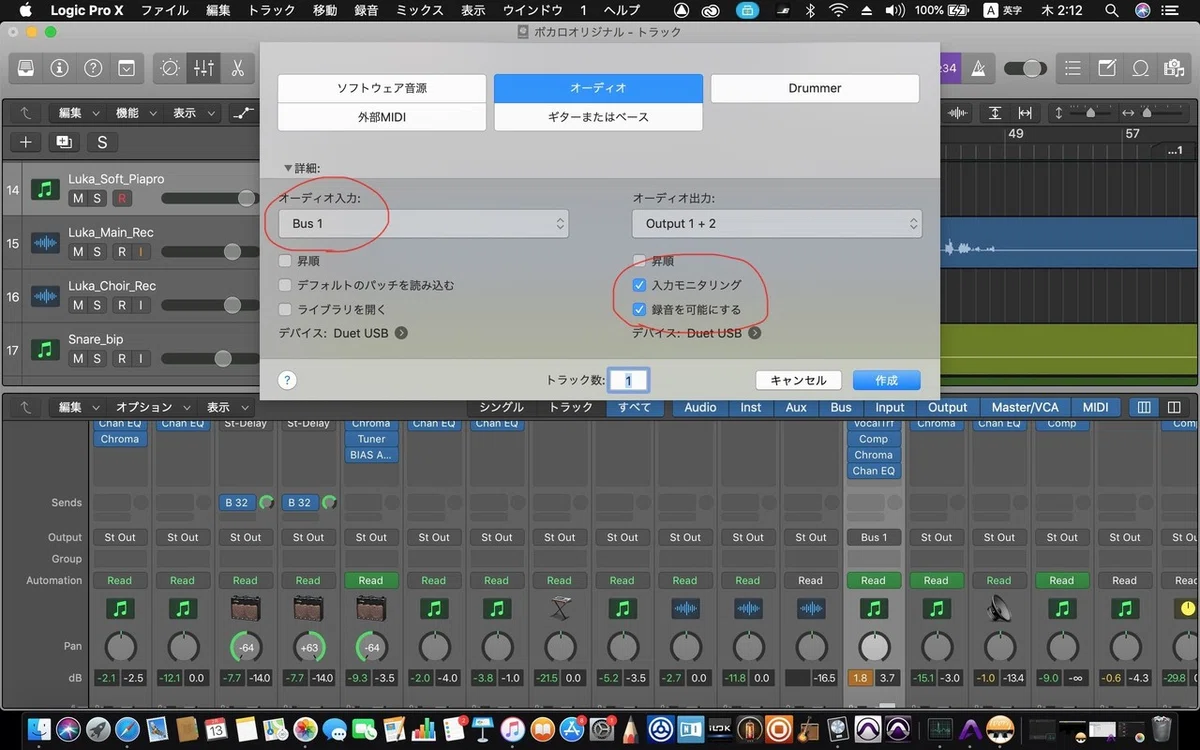Show Audio channel strips in mixer
This screenshot has width=1200, height=750.
pyautogui.click(x=700, y=407)
